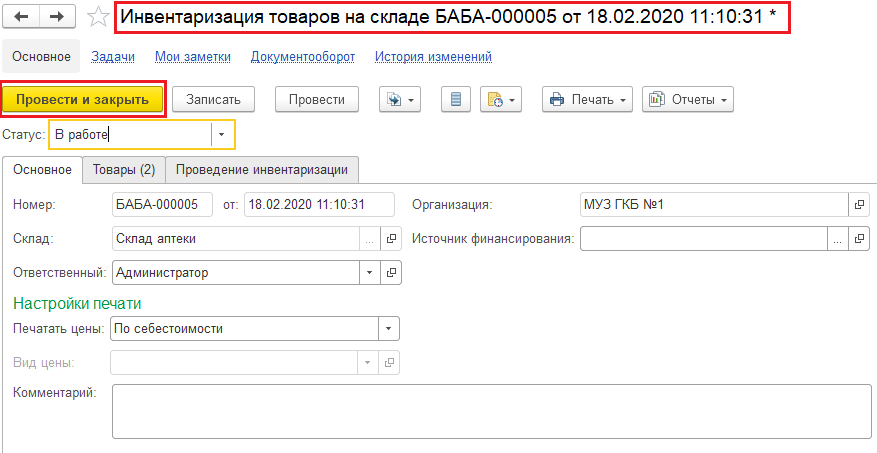Open the 'create based on' icon dropdown

click(x=400, y=100)
